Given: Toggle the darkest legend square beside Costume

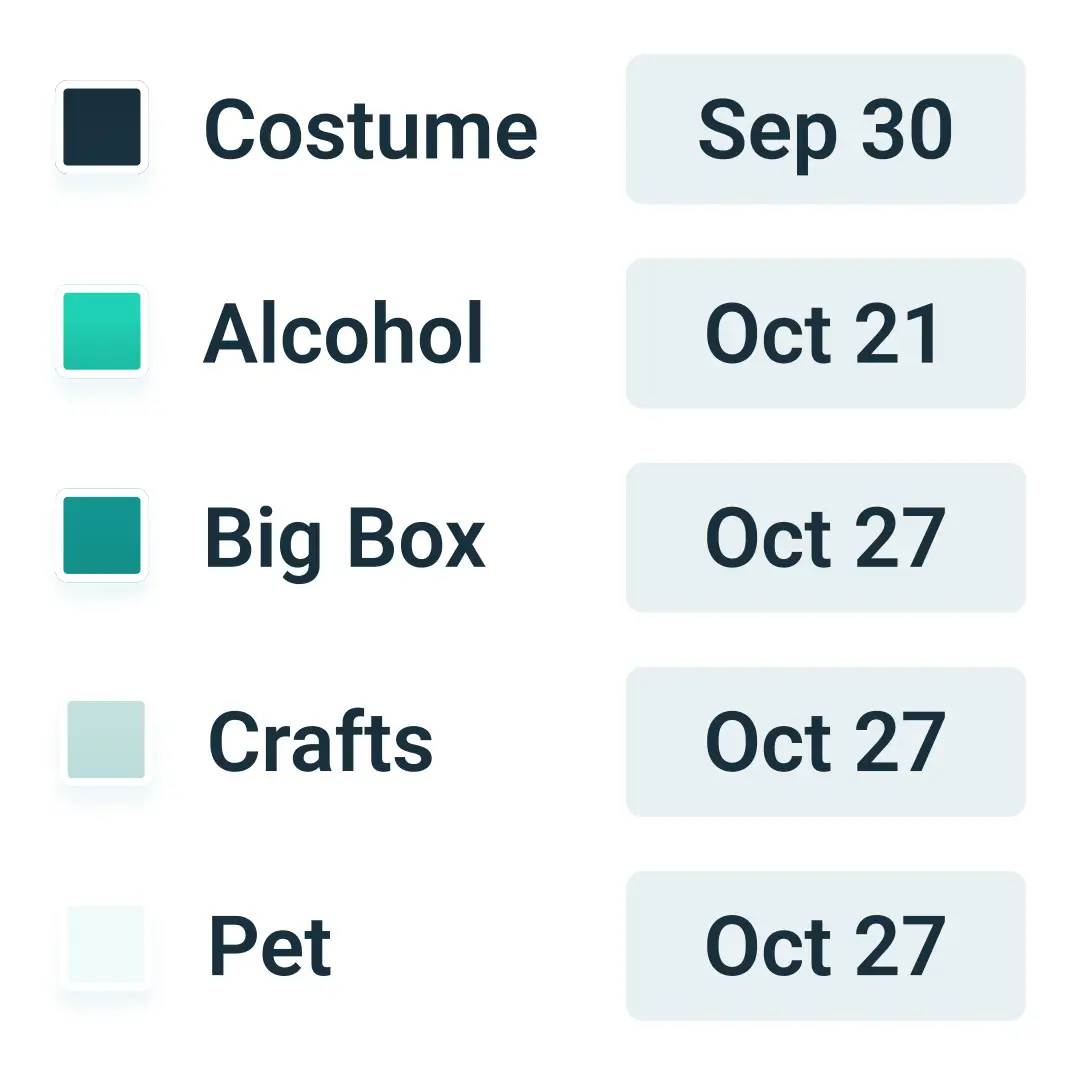Looking at the screenshot, I should [102, 127].
